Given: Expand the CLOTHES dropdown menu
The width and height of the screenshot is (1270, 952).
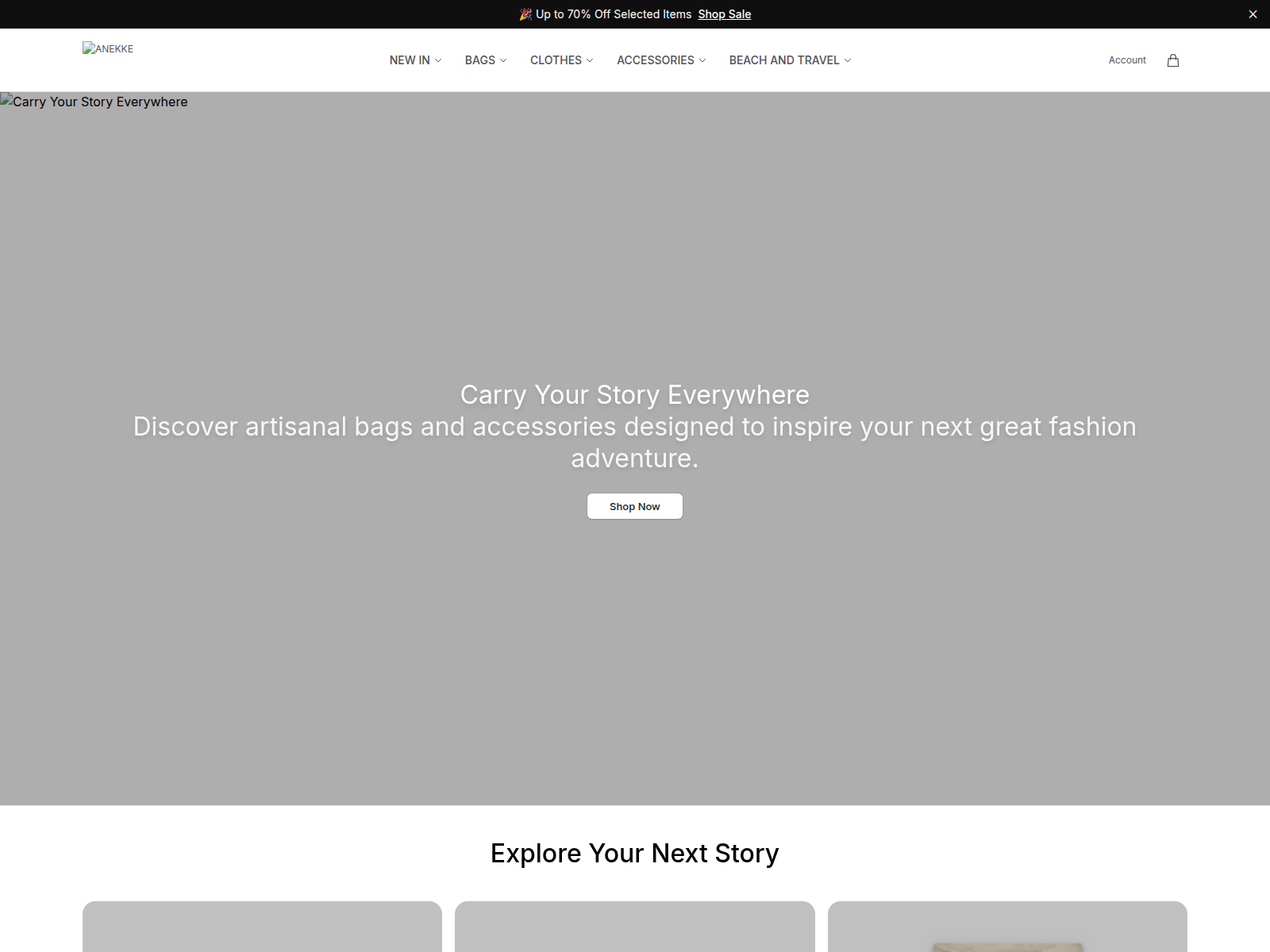Looking at the screenshot, I should pos(562,60).
